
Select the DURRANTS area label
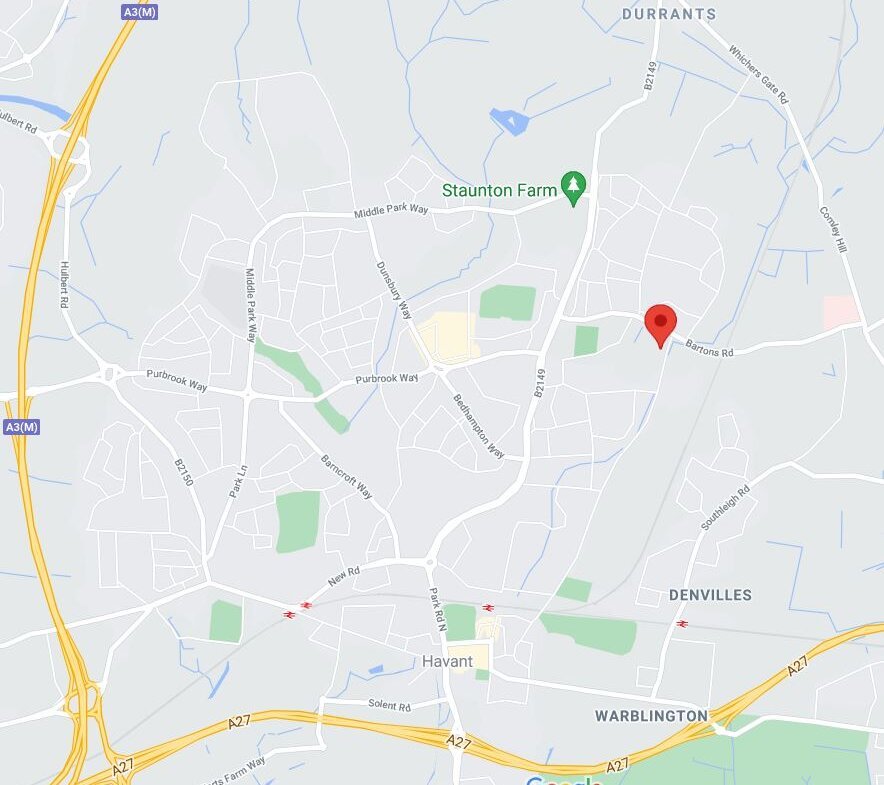pyautogui.click(x=669, y=14)
